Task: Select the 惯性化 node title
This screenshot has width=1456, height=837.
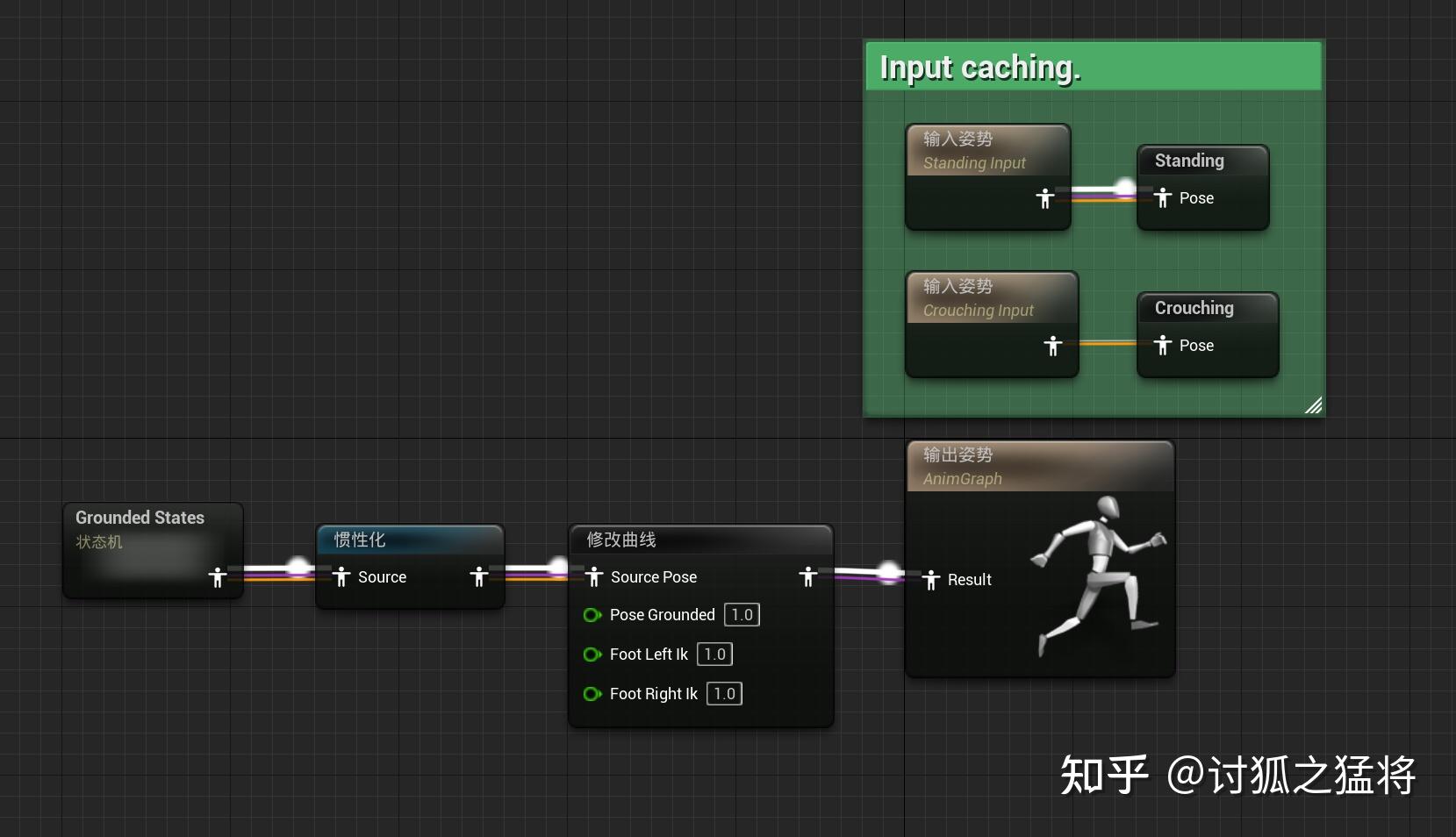Action: (x=360, y=540)
